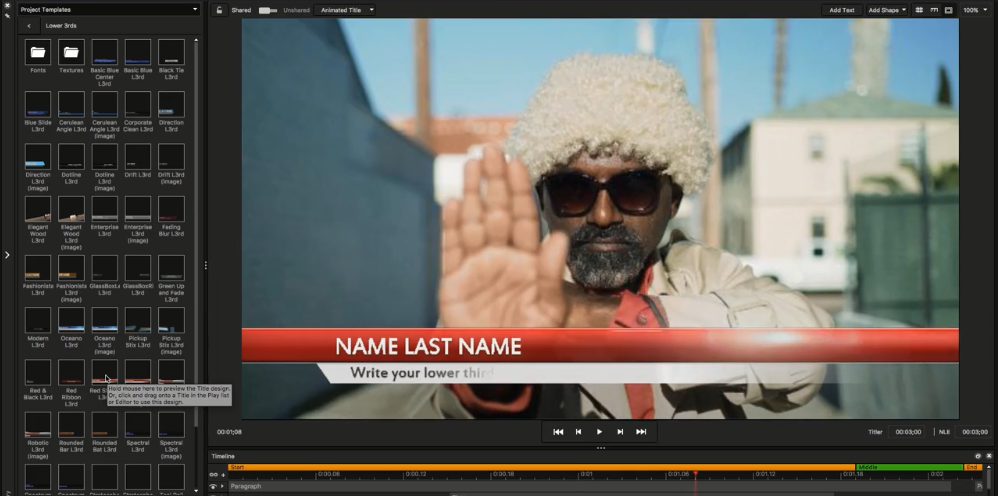Click the lock icon beside Shared
This screenshot has width=998, height=496.
tap(219, 10)
